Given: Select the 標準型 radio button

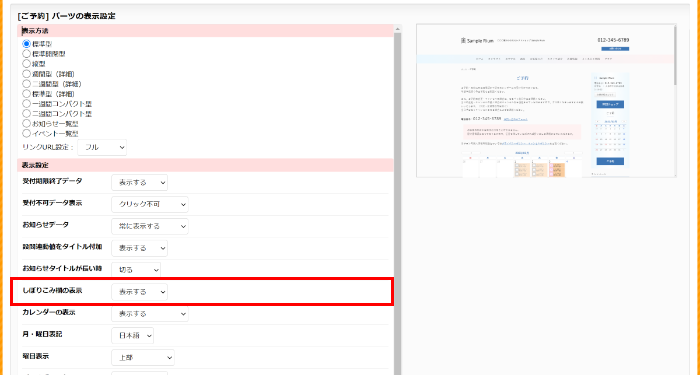Looking at the screenshot, I should [x=26, y=44].
